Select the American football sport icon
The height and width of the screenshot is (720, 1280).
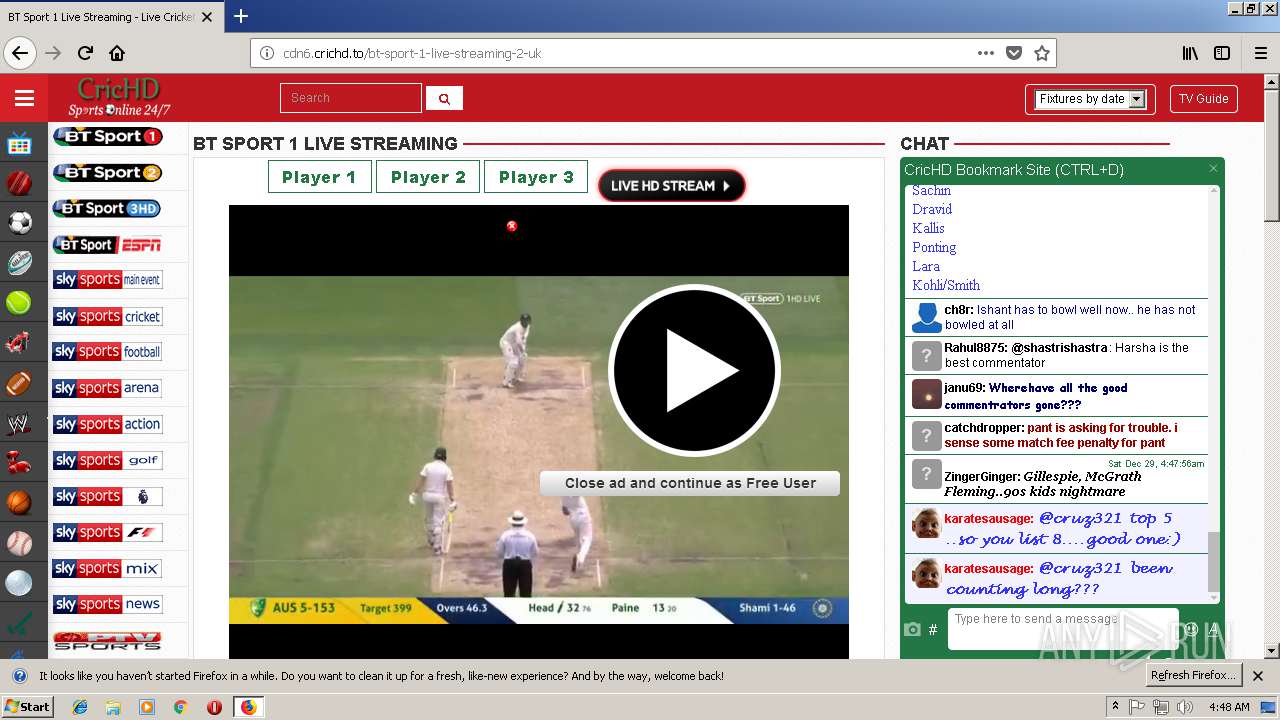click(x=19, y=383)
